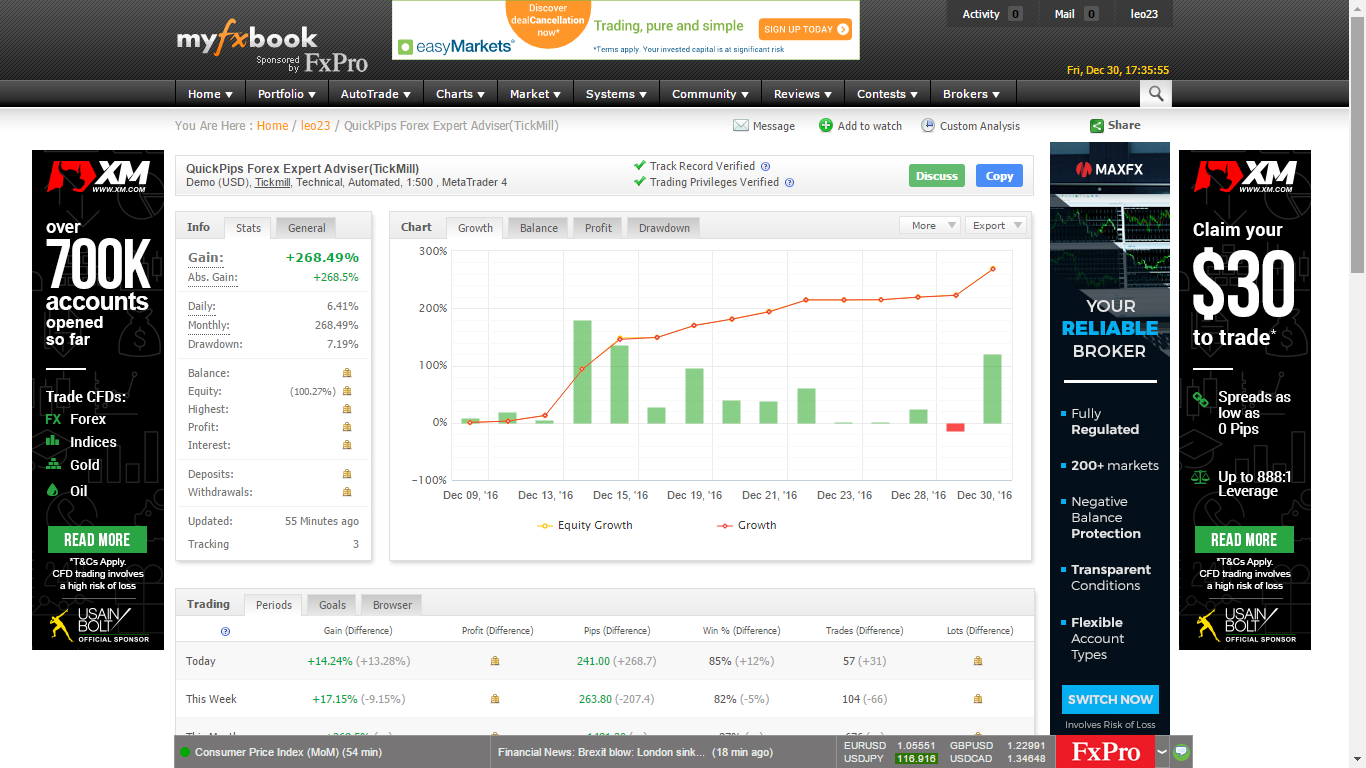
Task: Open the Brokers menu dropdown
Action: pyautogui.click(x=971, y=94)
